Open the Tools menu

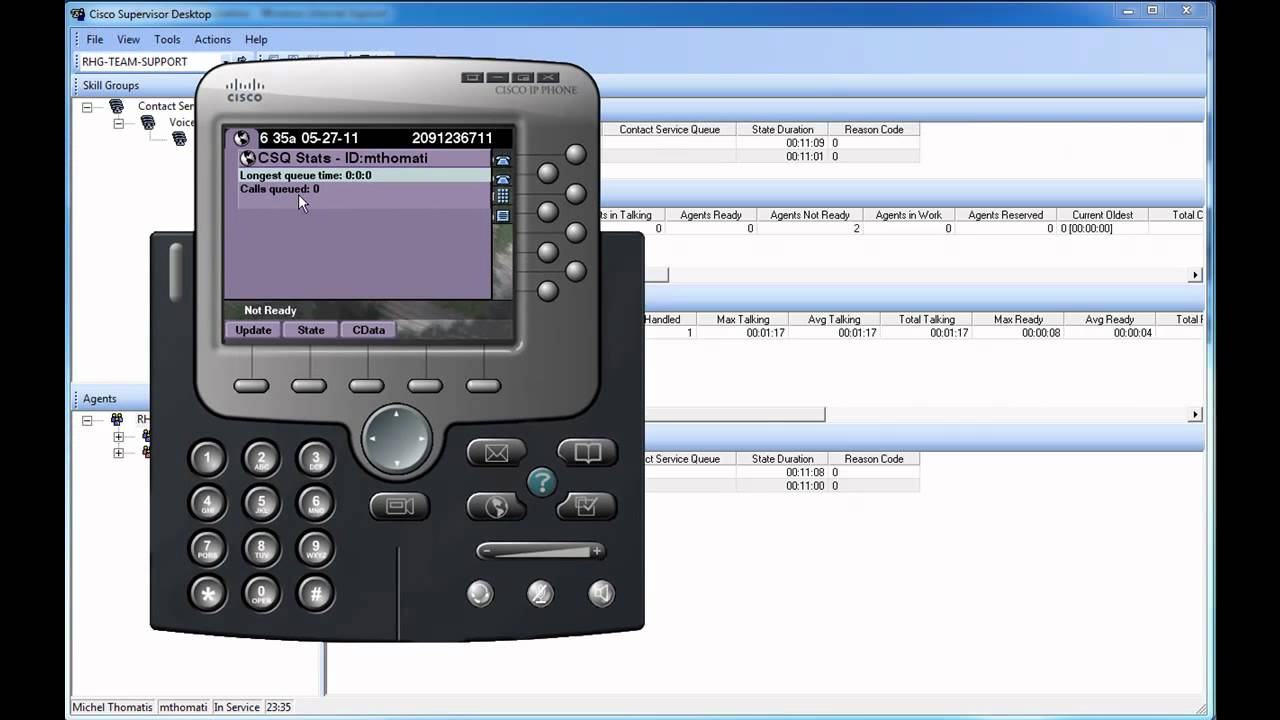[x=167, y=39]
